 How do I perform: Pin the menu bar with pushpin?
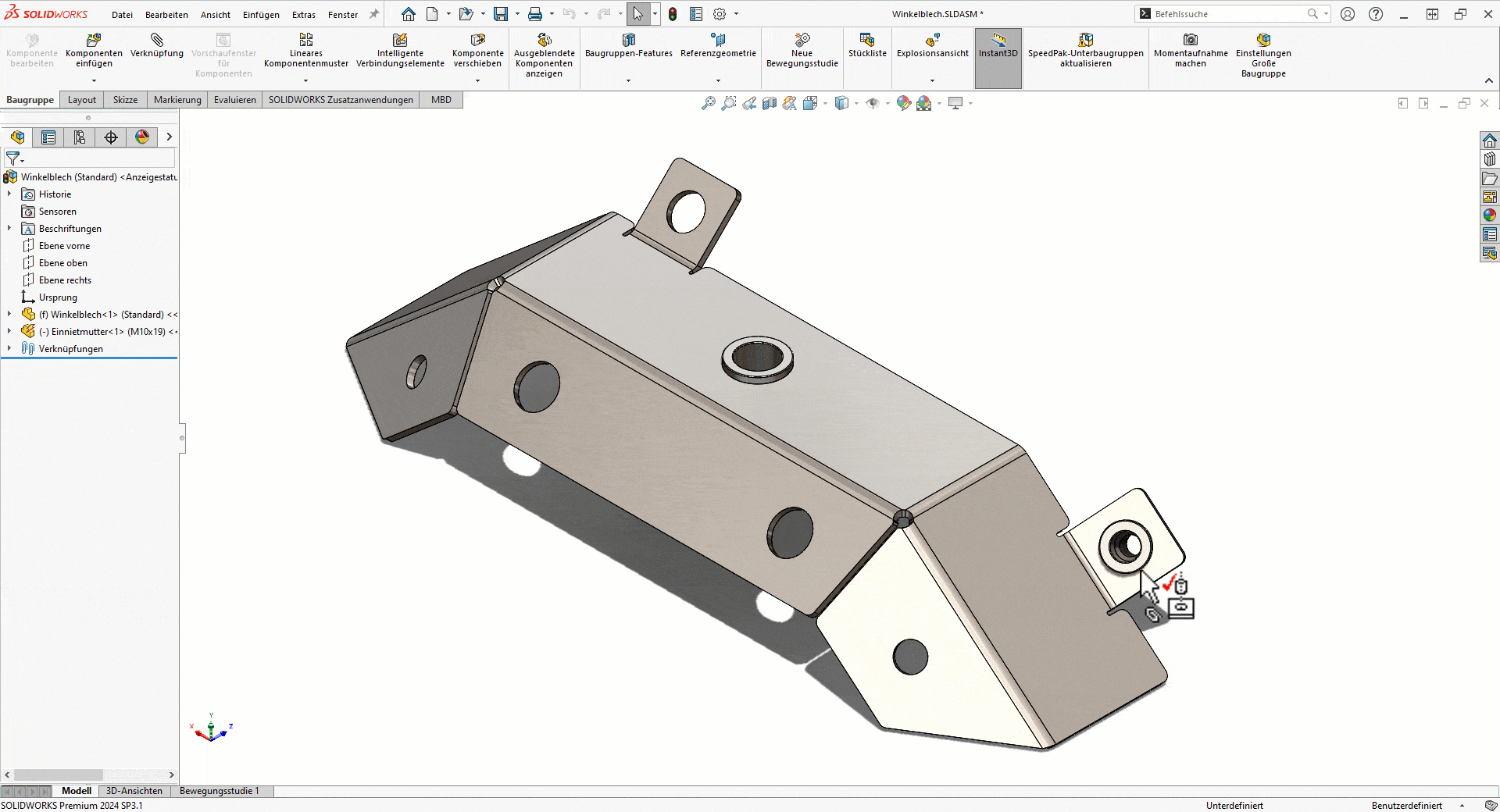point(374,14)
